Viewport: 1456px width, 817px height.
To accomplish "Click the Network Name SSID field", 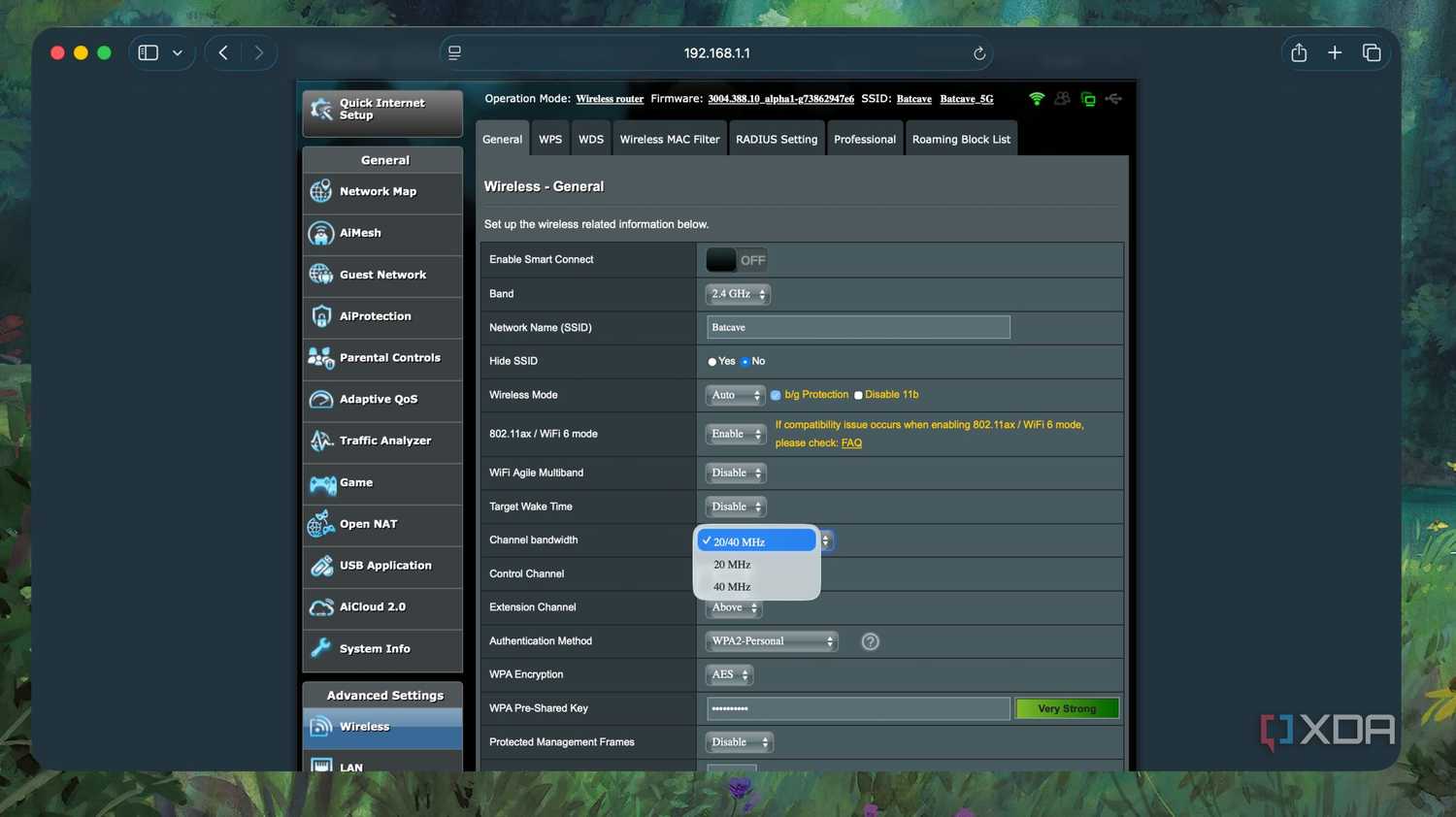I will click(x=858, y=327).
